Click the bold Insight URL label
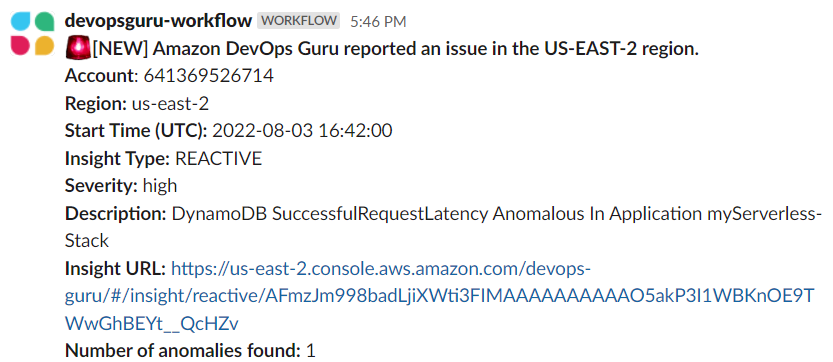Screen dimensions: 833x362 click(116, 268)
